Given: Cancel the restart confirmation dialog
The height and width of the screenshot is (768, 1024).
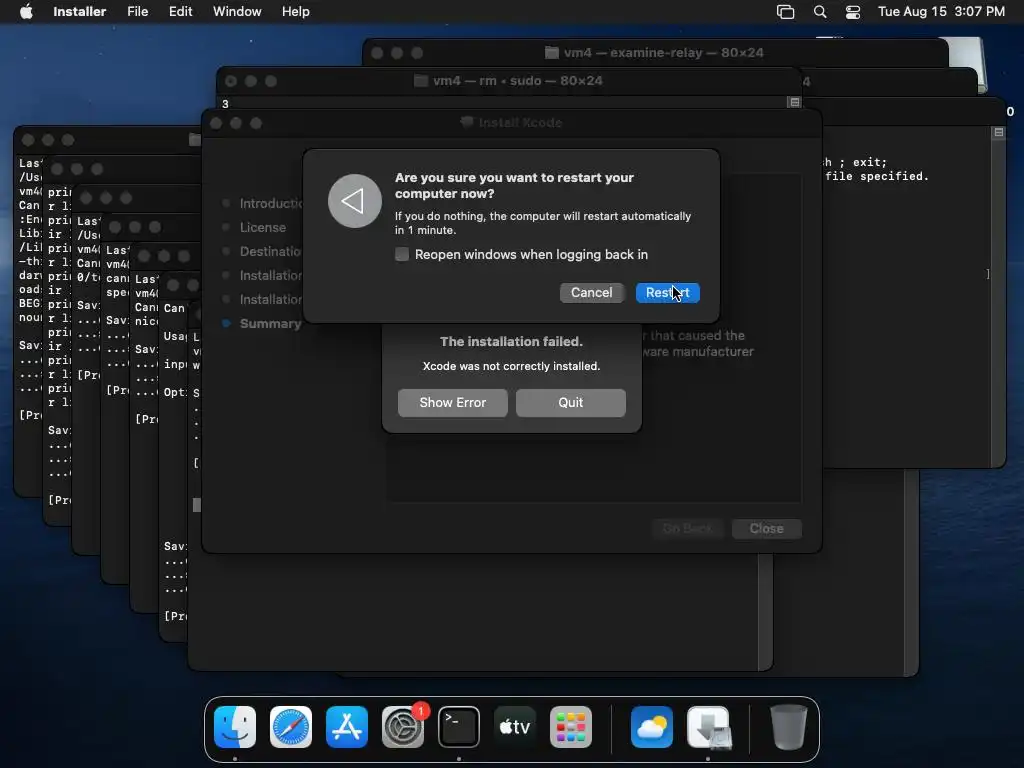Looking at the screenshot, I should [592, 293].
